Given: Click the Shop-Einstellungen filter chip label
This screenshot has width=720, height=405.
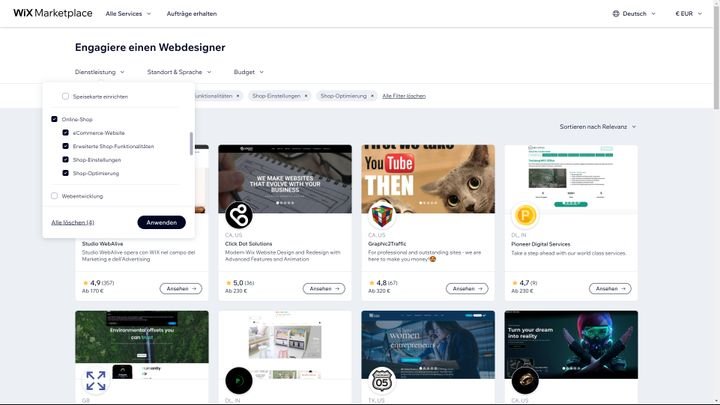Looking at the screenshot, I should [276, 96].
